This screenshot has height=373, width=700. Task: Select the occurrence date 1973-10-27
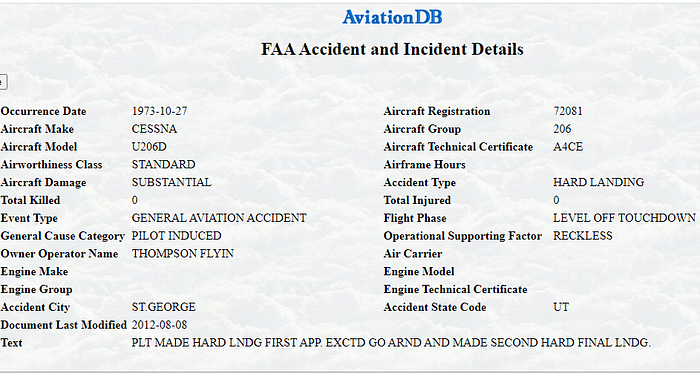159,111
